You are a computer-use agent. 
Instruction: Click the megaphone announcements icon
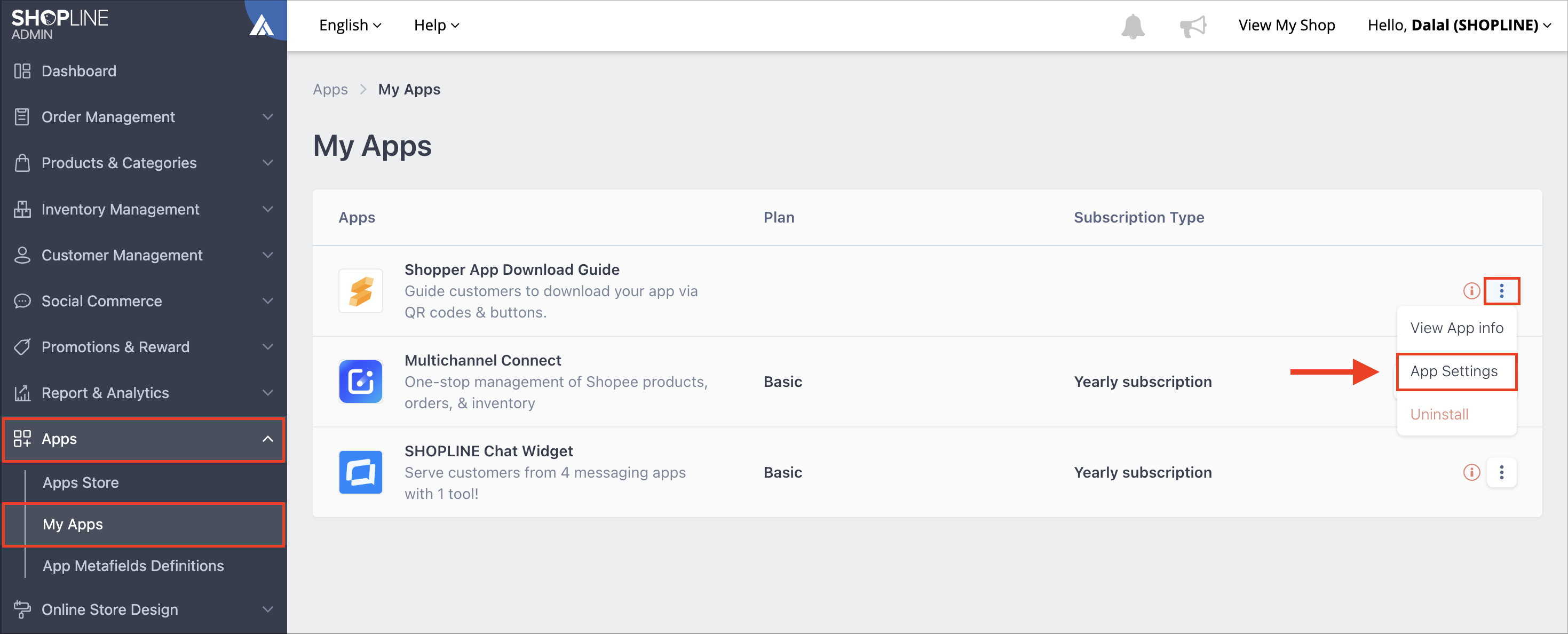coord(1192,26)
